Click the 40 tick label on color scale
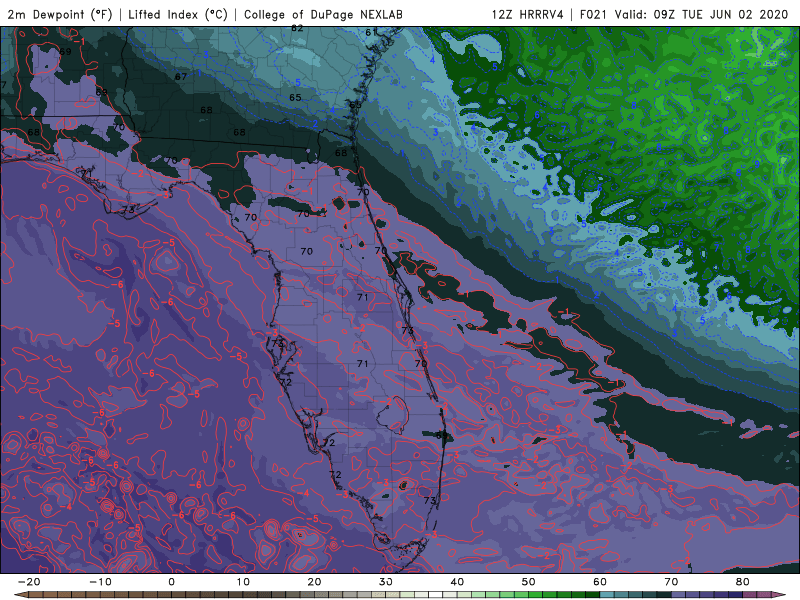800x600 pixels. (x=457, y=582)
